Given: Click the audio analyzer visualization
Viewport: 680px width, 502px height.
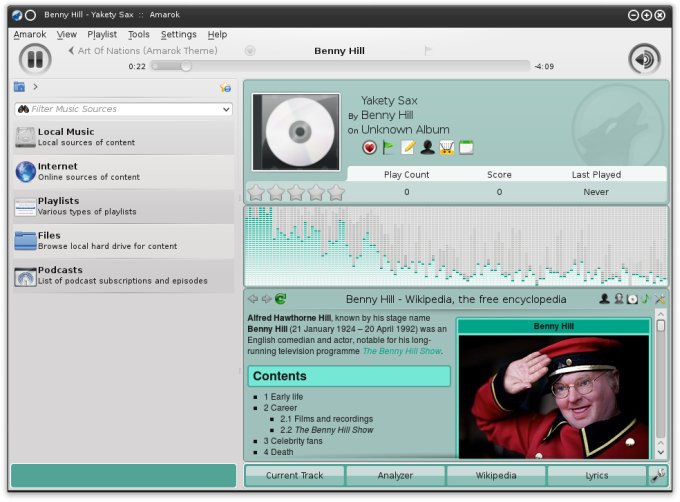Looking at the screenshot, I should click(x=456, y=246).
